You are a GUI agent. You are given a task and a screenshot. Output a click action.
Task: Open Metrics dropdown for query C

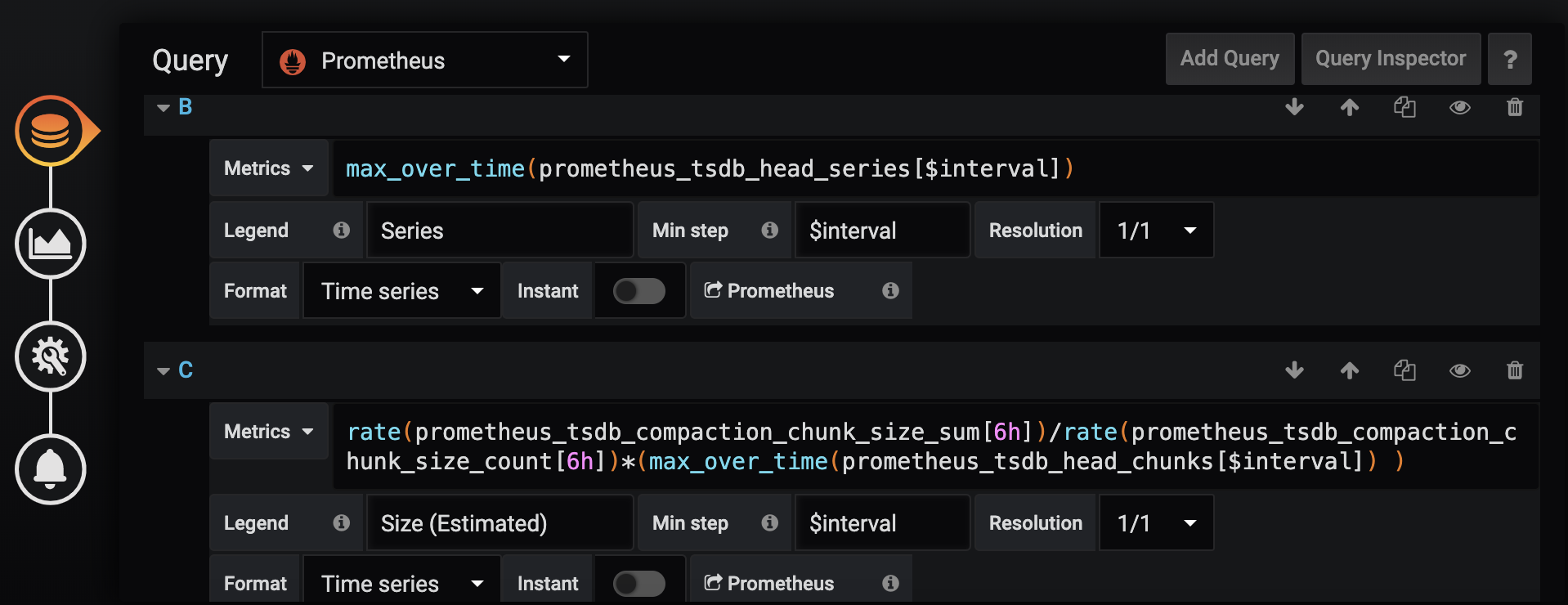click(x=269, y=432)
